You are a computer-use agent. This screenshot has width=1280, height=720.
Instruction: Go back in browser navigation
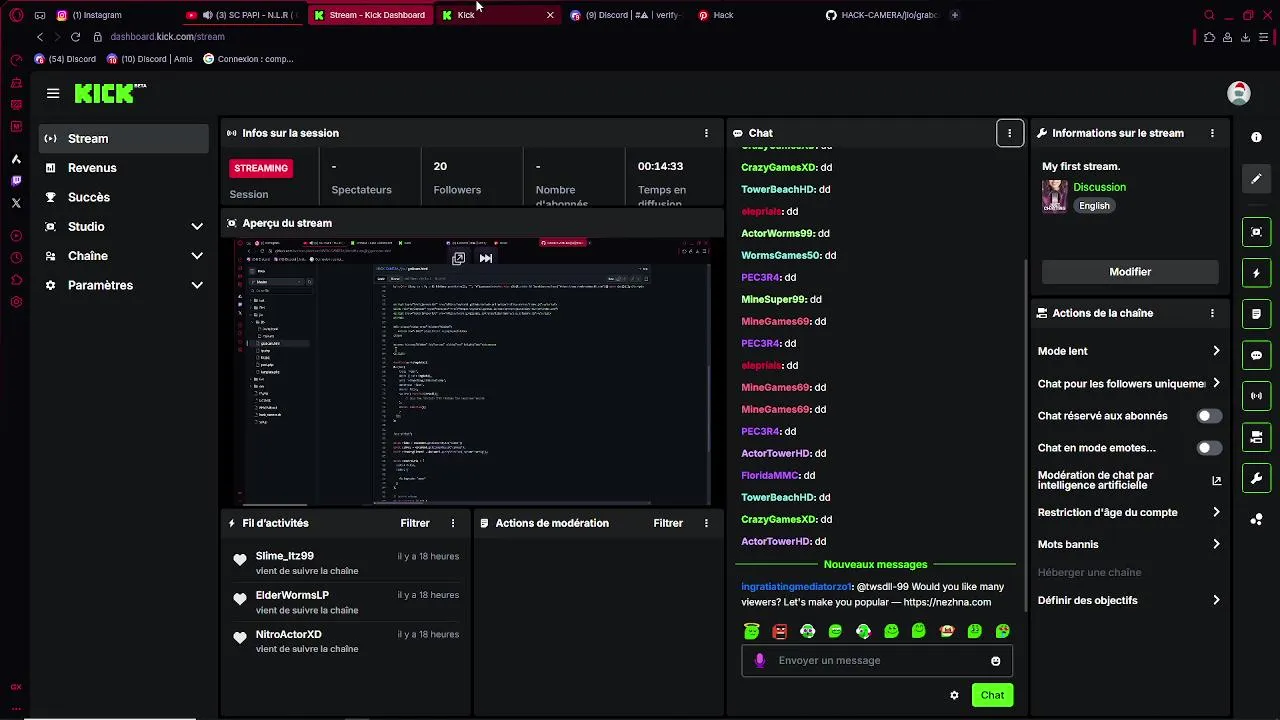[x=40, y=37]
